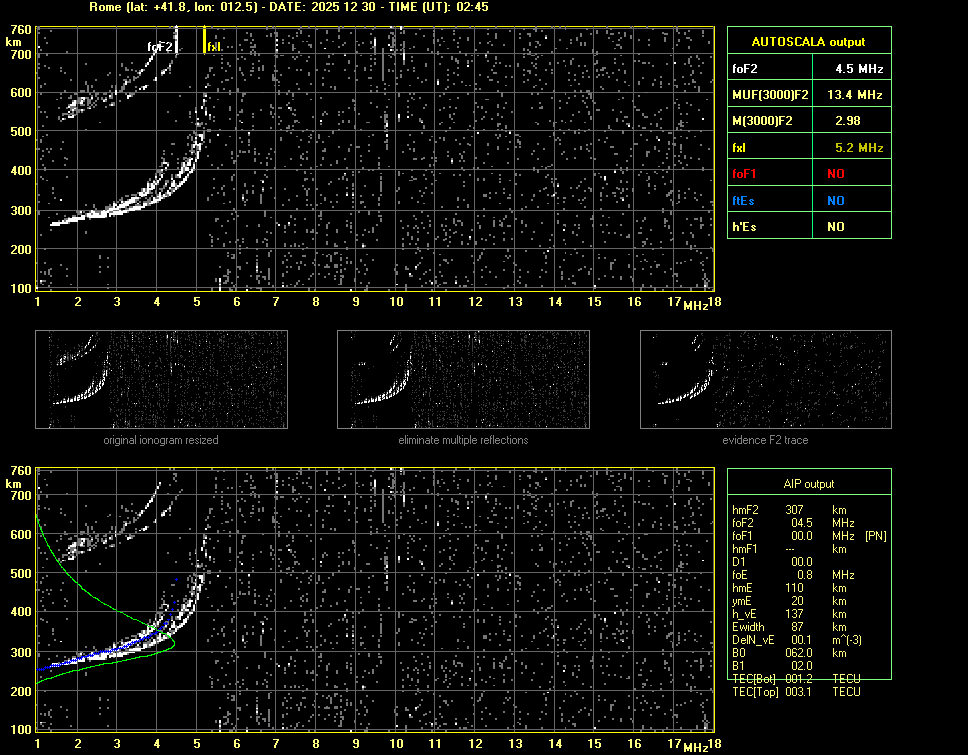This screenshot has height=755, width=968.
Task: Click the h'Es row NO value
Action: coord(835,227)
